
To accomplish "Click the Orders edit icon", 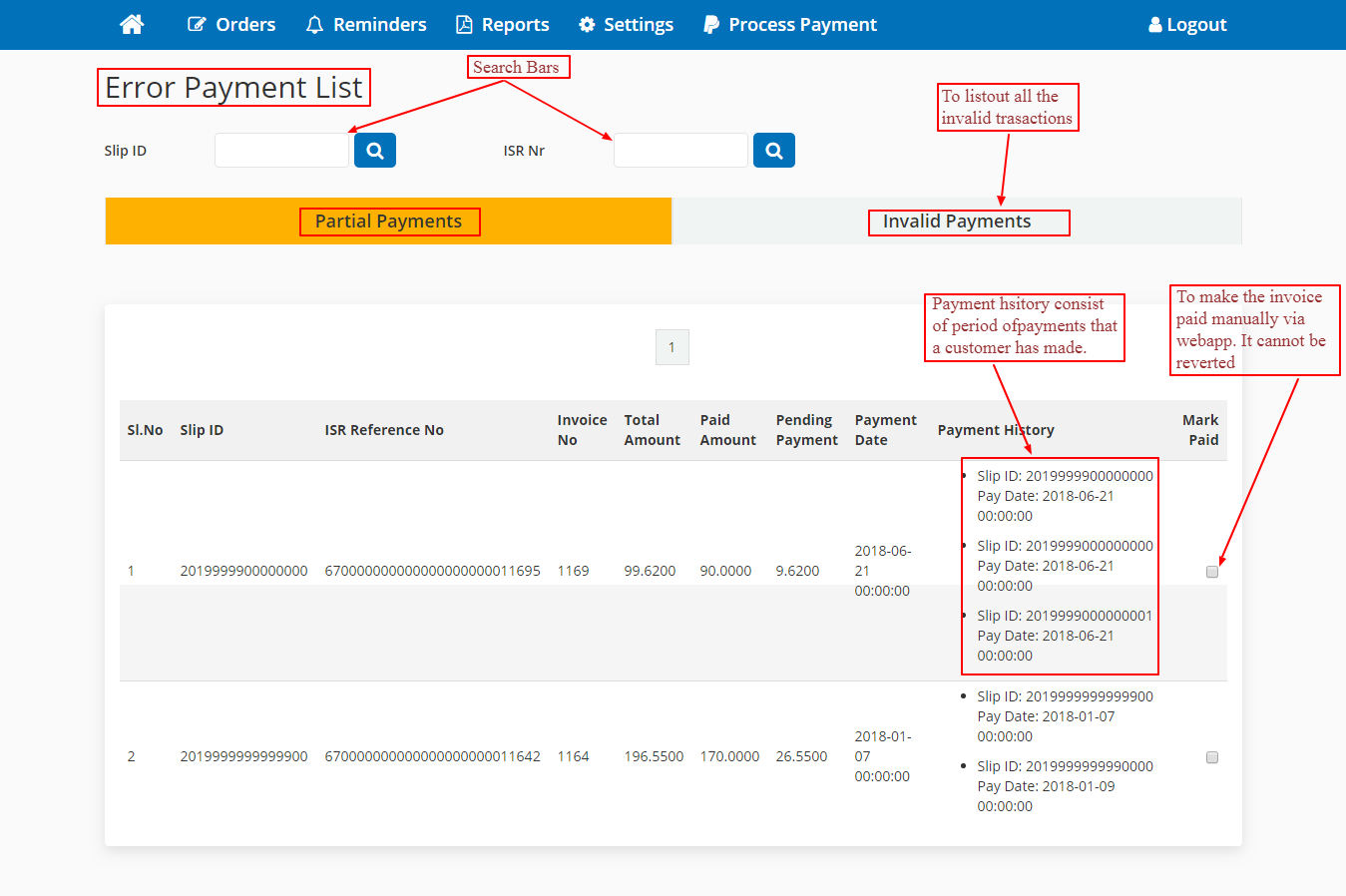I will (197, 25).
